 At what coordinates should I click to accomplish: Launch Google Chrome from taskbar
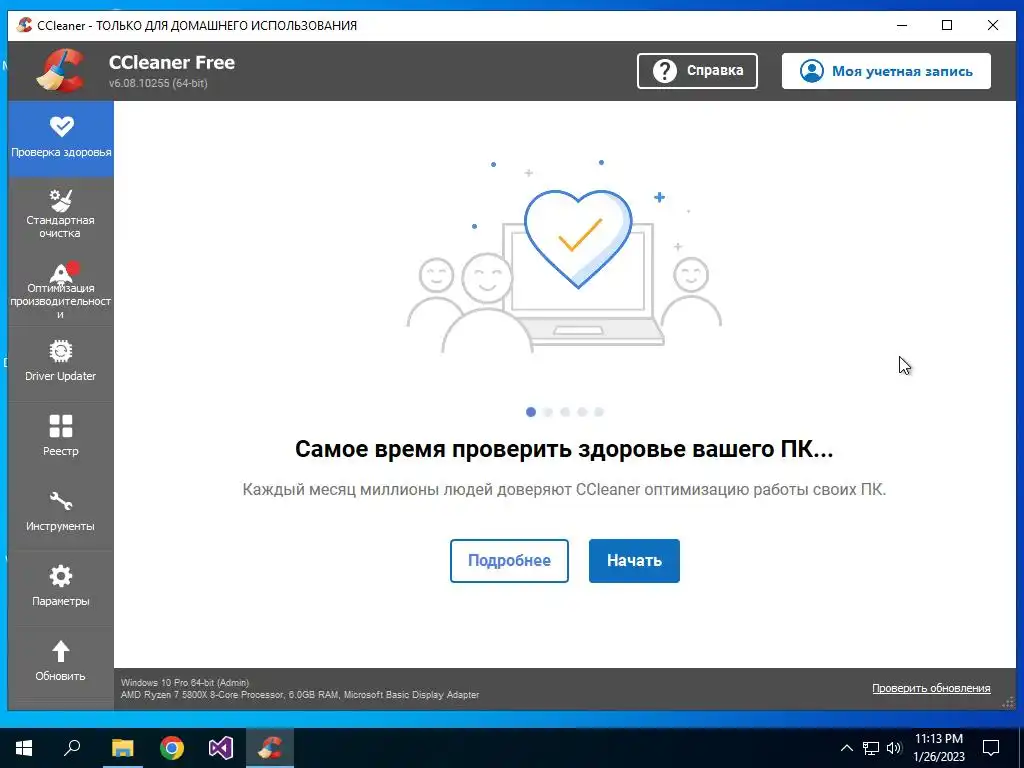pos(172,748)
